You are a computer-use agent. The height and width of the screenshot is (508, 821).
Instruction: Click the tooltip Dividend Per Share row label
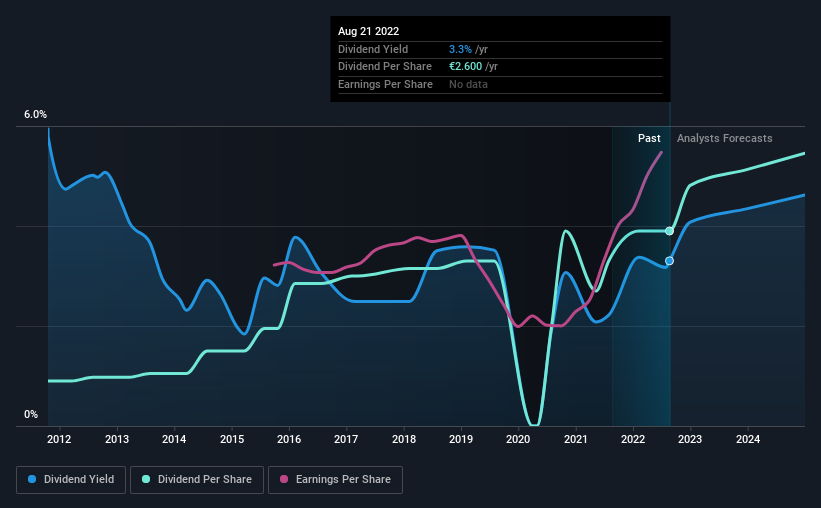click(x=385, y=67)
